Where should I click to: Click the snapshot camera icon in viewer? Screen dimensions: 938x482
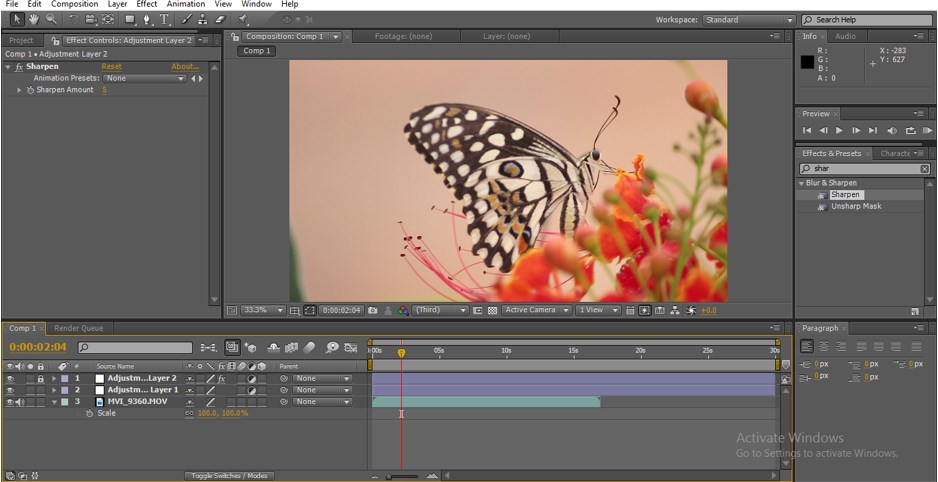click(x=373, y=310)
